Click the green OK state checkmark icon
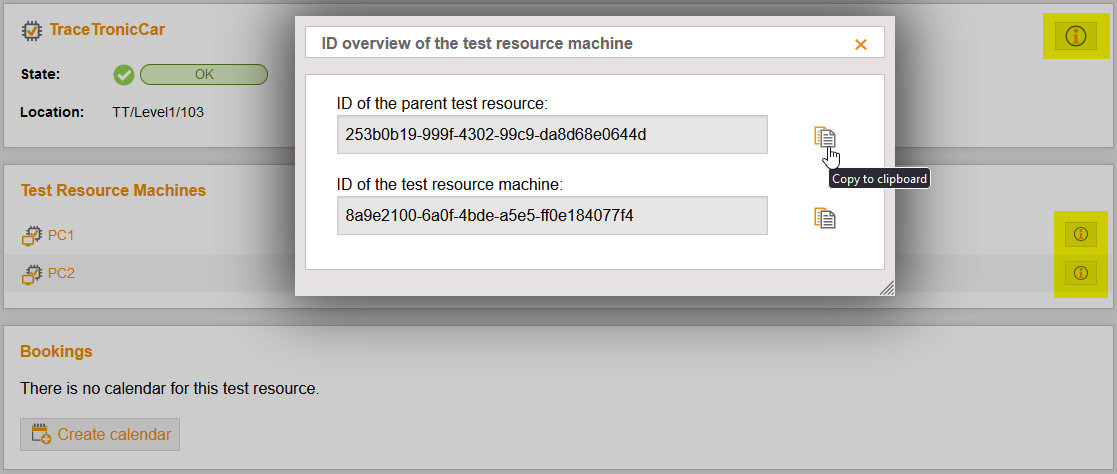The image size is (1117, 474). point(124,75)
